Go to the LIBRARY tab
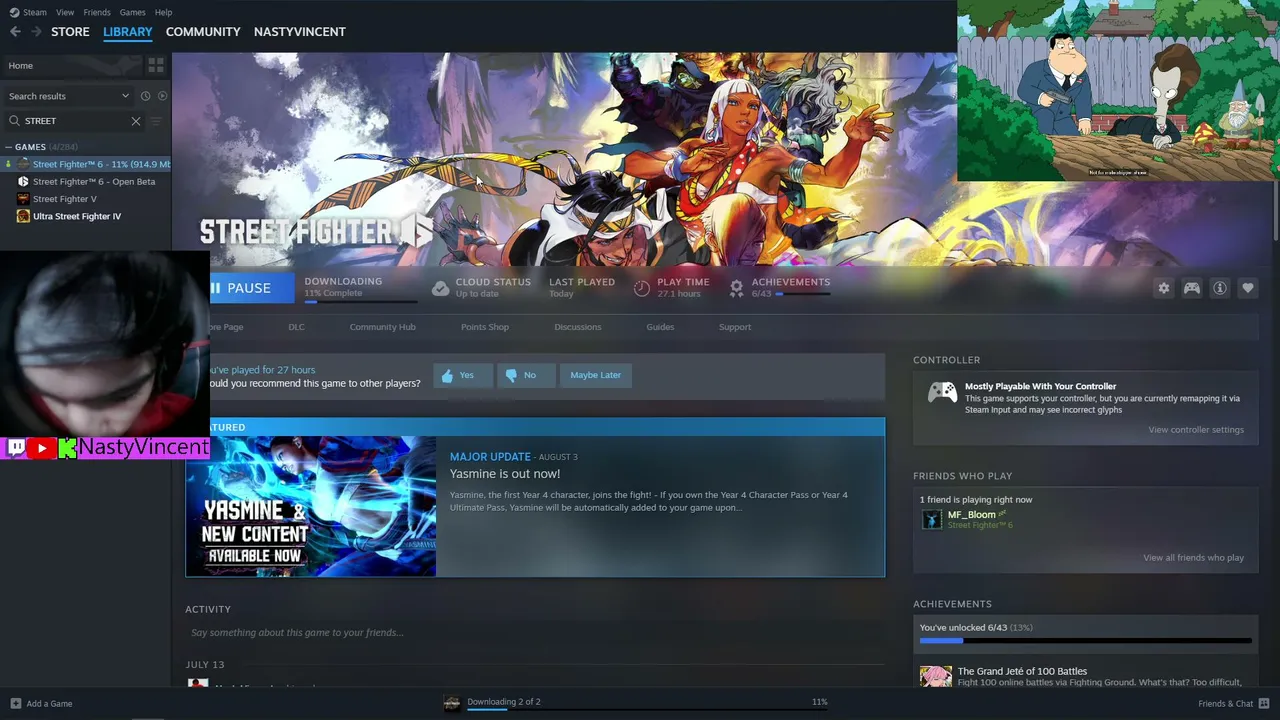 pyautogui.click(x=128, y=32)
